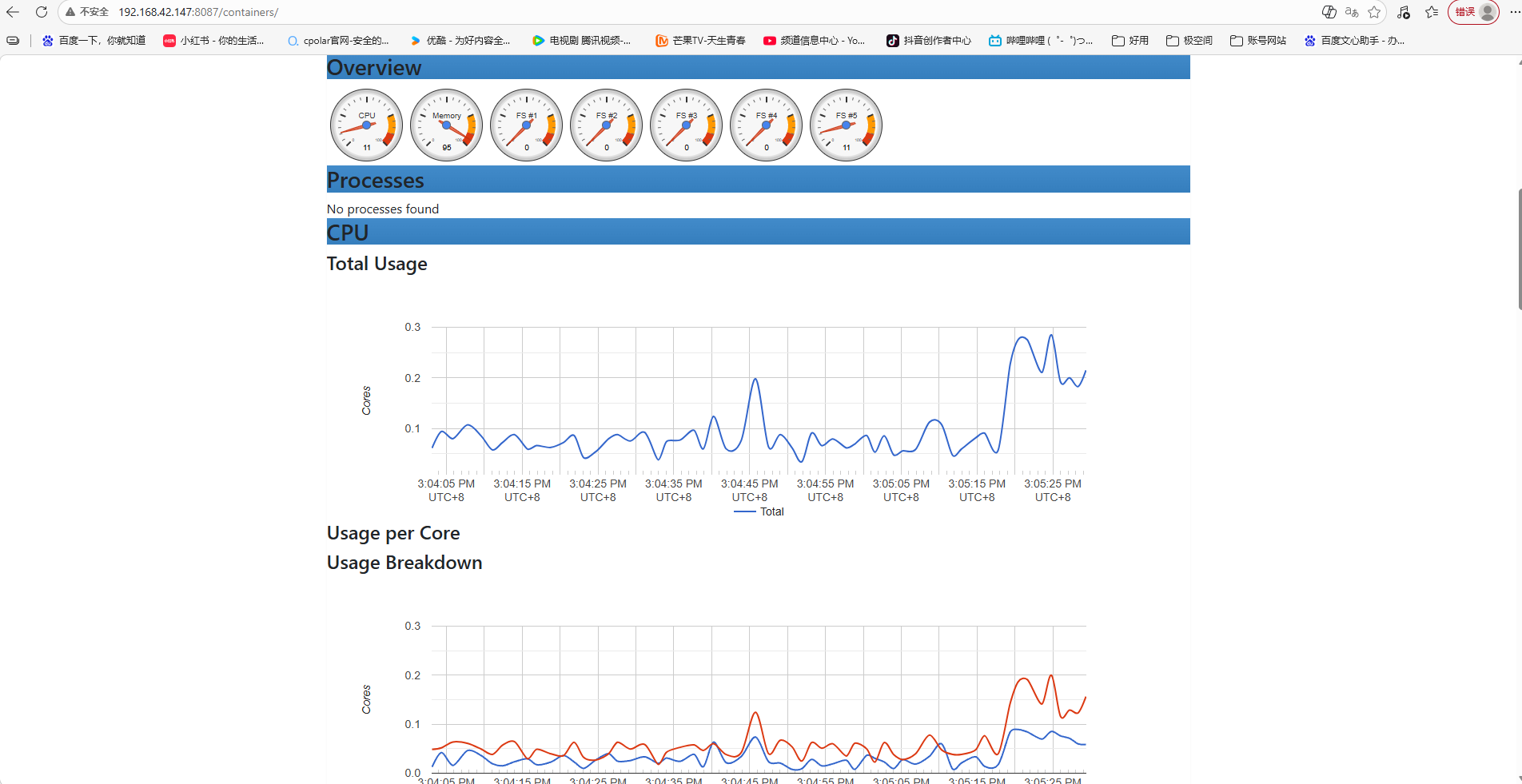This screenshot has width=1522, height=784.
Task: Open the Copilot icon in the address bar
Action: [1329, 12]
